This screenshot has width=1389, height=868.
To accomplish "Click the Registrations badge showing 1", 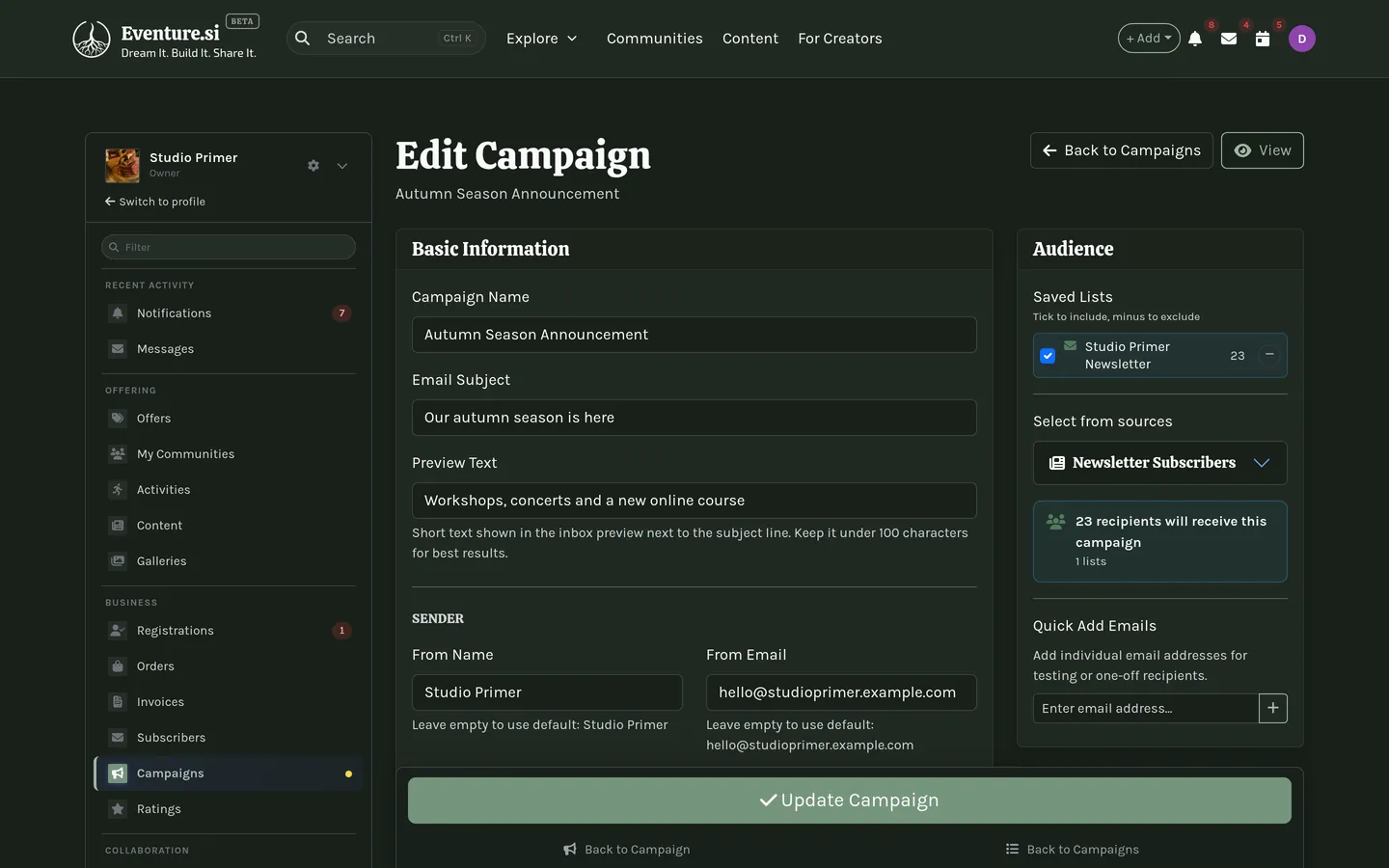I will coord(341,631).
